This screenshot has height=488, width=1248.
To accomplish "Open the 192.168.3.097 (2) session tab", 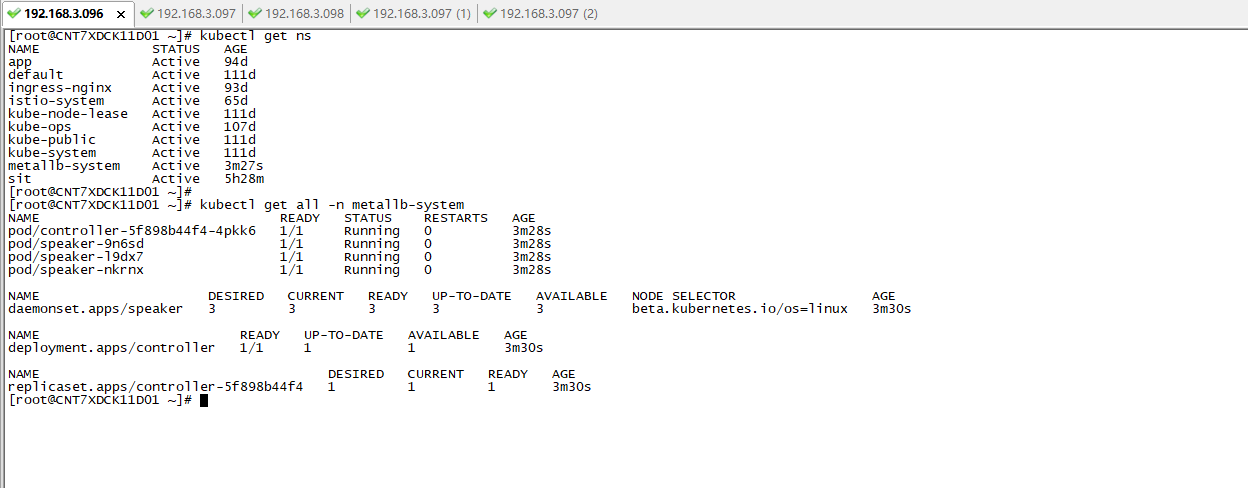I will 540,14.
